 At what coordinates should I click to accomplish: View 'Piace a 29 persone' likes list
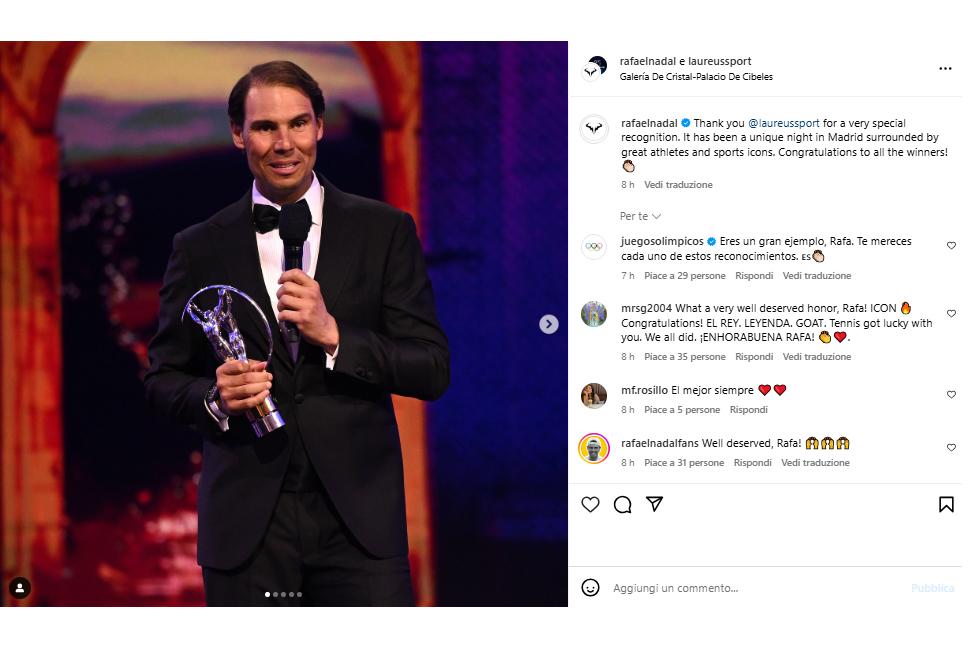point(686,275)
